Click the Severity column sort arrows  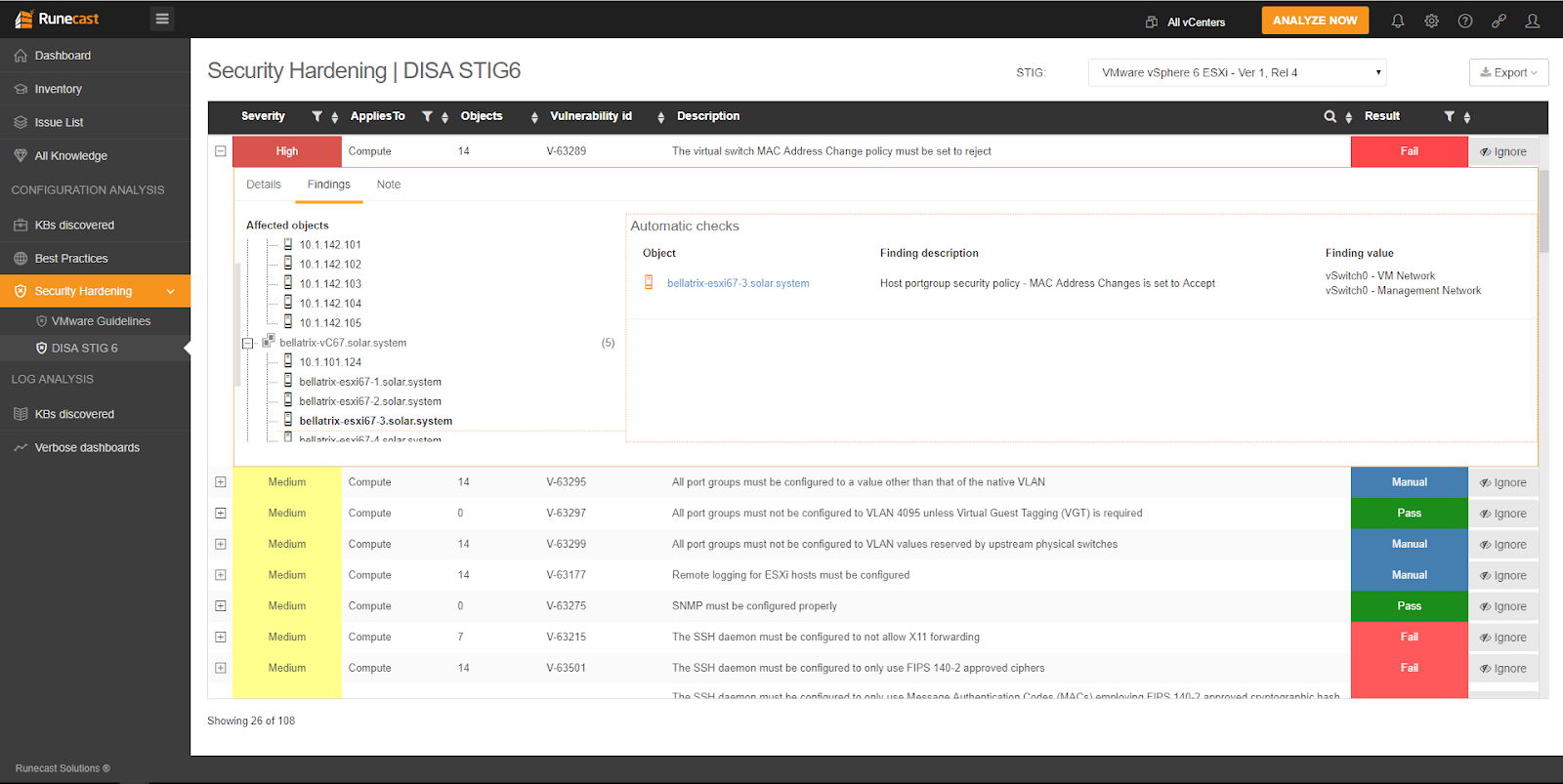pyautogui.click(x=335, y=117)
